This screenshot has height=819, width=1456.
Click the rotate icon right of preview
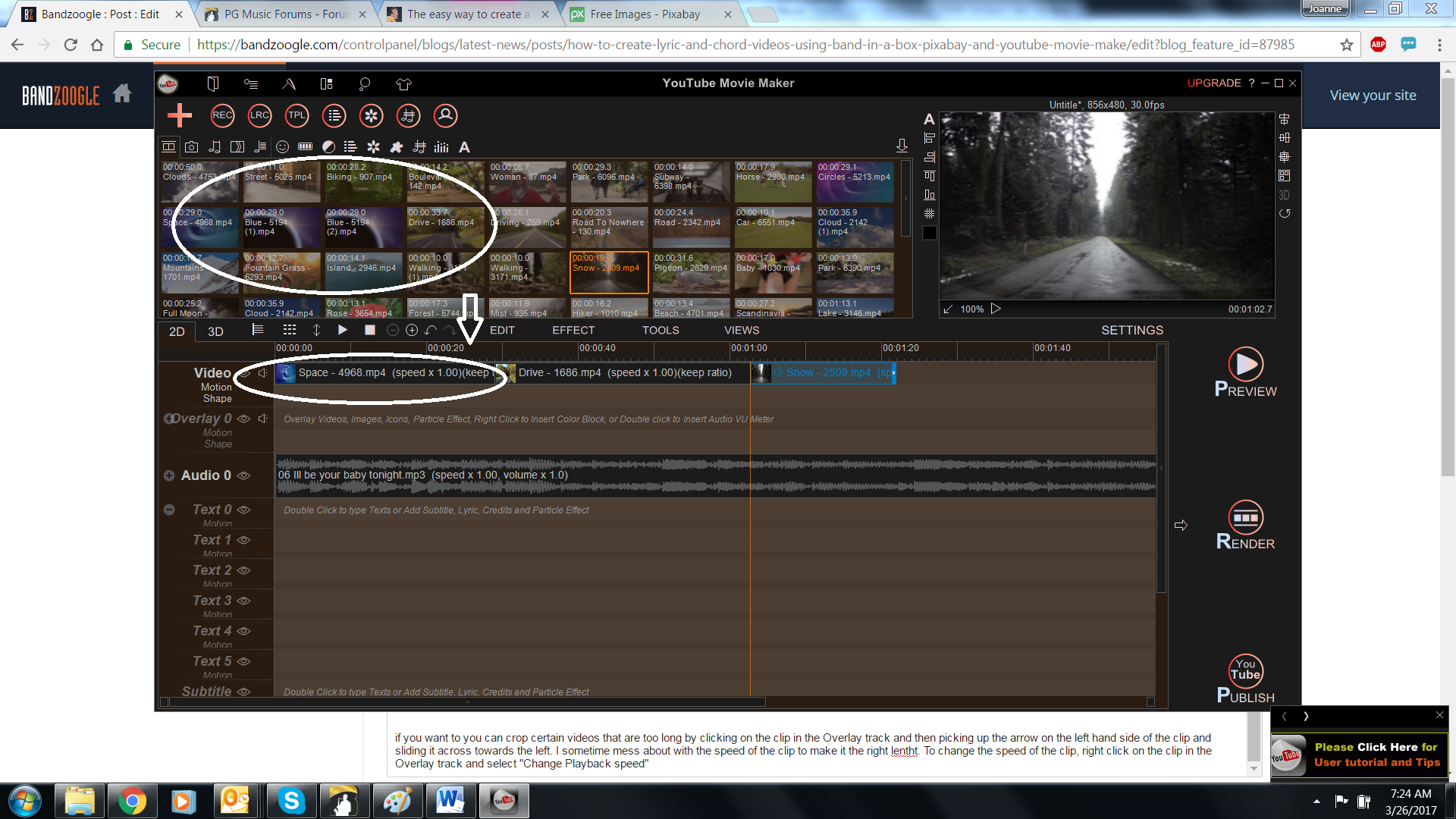(1285, 214)
